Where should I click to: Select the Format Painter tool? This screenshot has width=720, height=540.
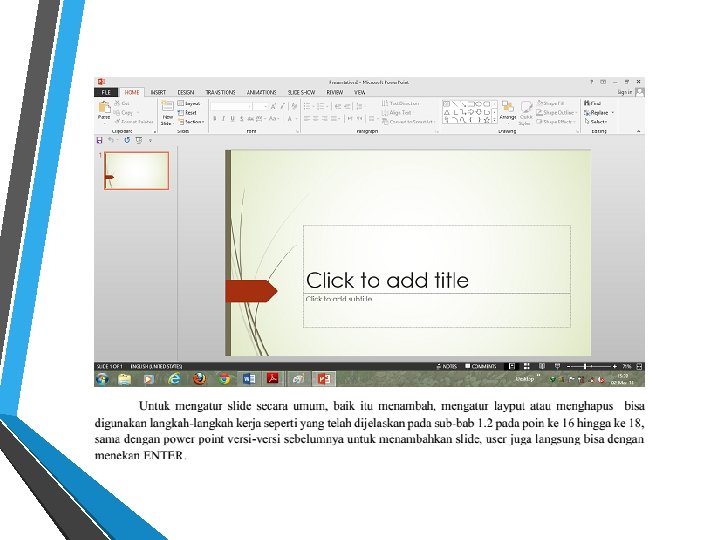coord(134,122)
